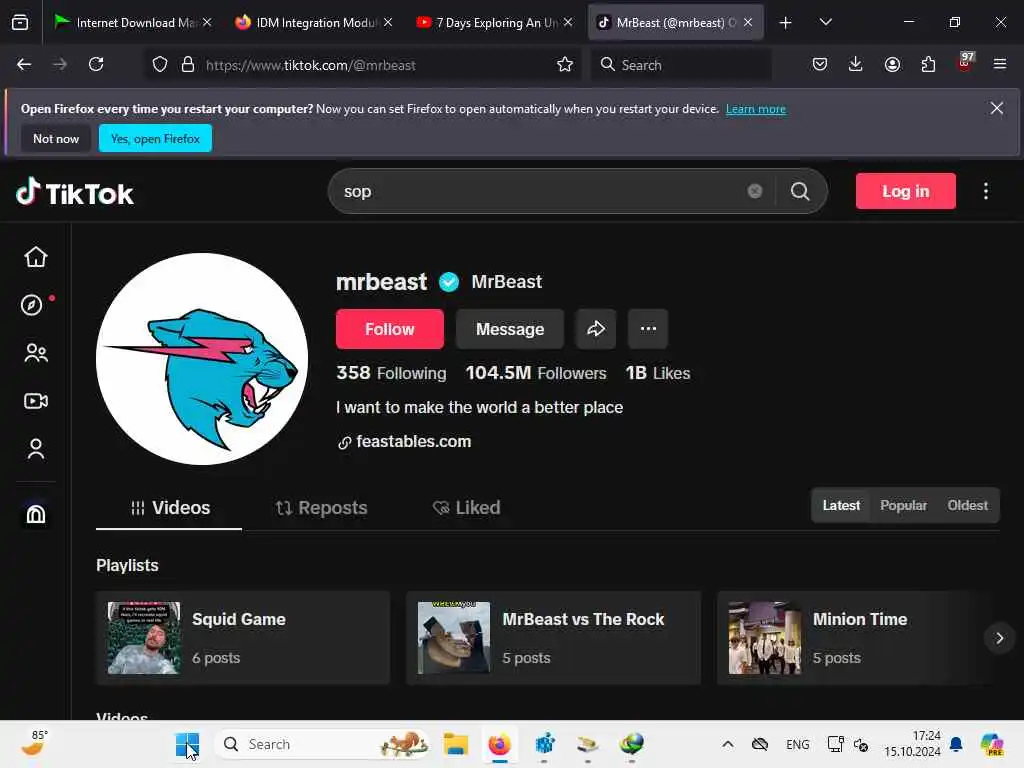Click the site security padlock icon
Image resolution: width=1024 pixels, height=768 pixels.
(188, 65)
